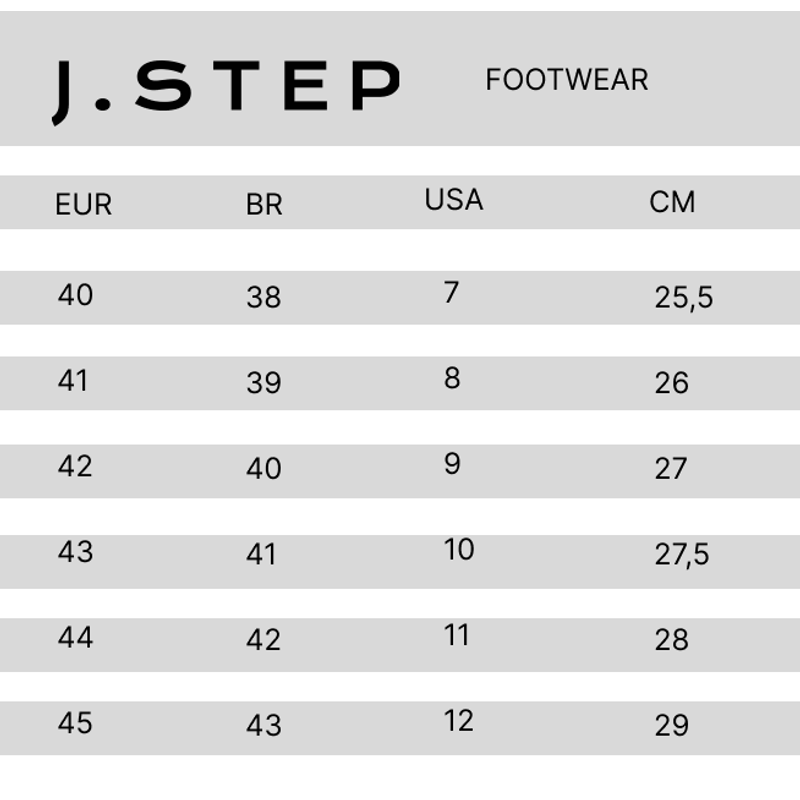This screenshot has width=800, height=800.
Task: Click USA size 10 cell
Action: tap(459, 549)
